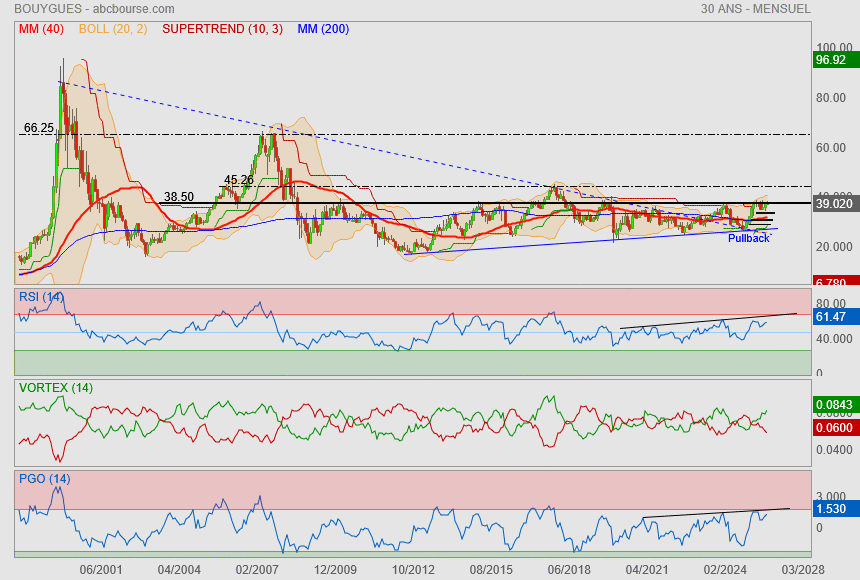Image resolution: width=860 pixels, height=580 pixels.
Task: Select the 02/2007 date on time axis
Action: coord(257,569)
